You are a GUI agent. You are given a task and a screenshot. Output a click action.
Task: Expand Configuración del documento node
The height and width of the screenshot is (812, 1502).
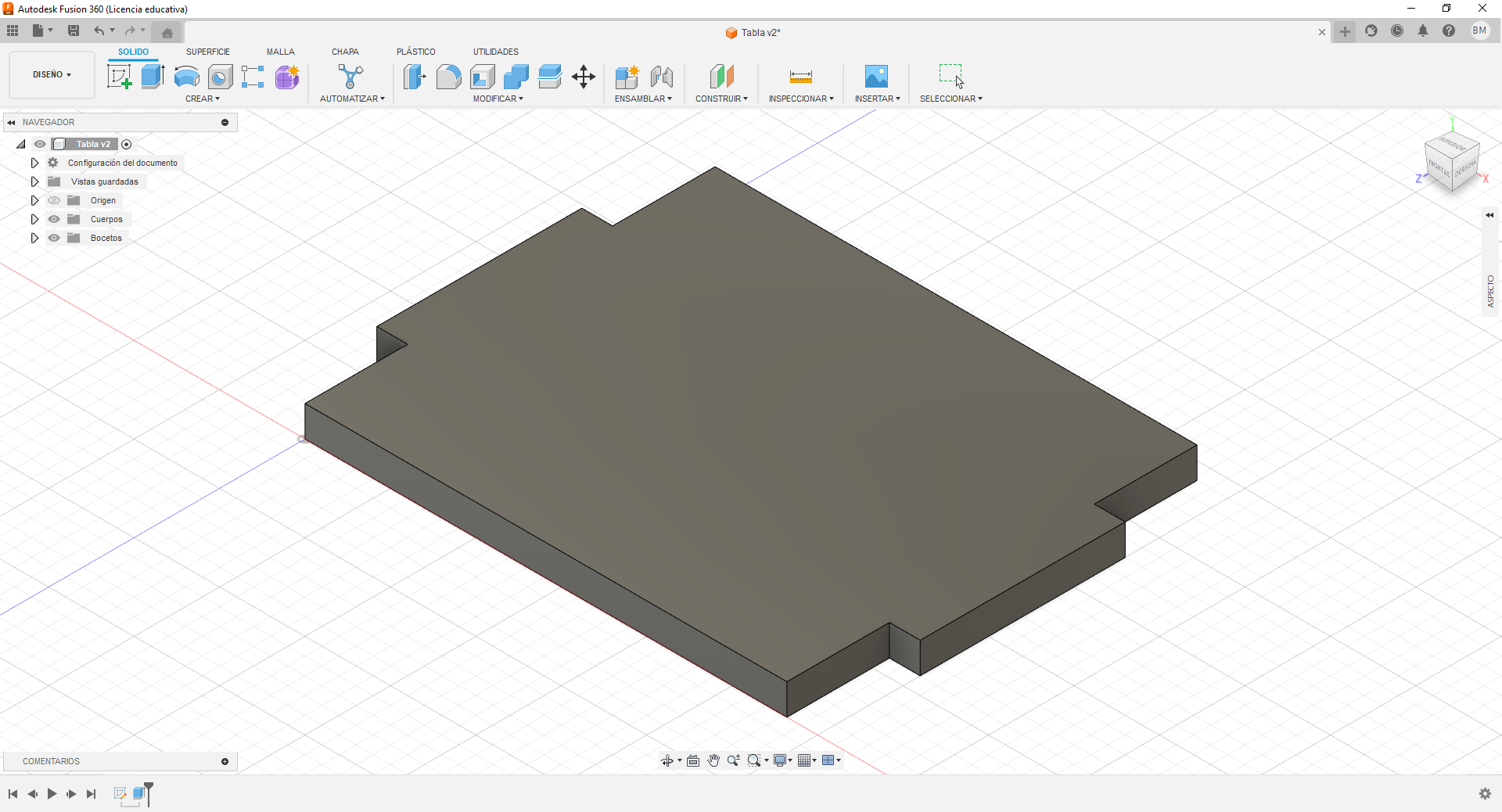click(x=34, y=163)
